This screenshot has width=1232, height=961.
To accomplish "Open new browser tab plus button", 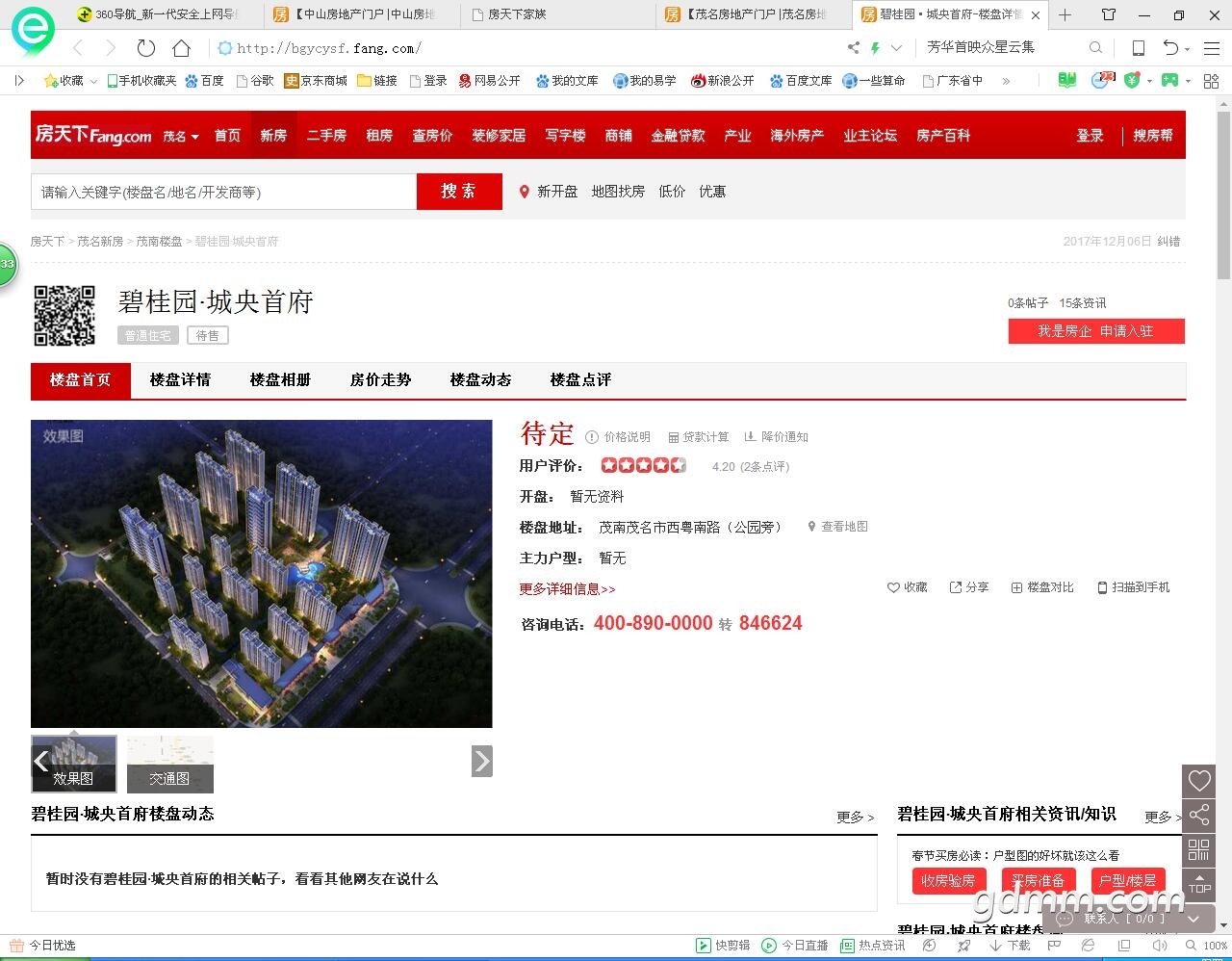I will coord(1065,14).
